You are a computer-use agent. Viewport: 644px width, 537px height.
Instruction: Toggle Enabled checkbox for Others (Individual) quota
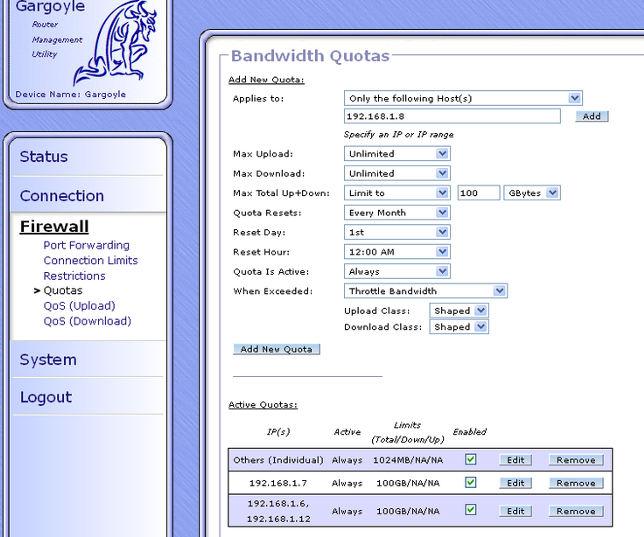click(x=471, y=459)
